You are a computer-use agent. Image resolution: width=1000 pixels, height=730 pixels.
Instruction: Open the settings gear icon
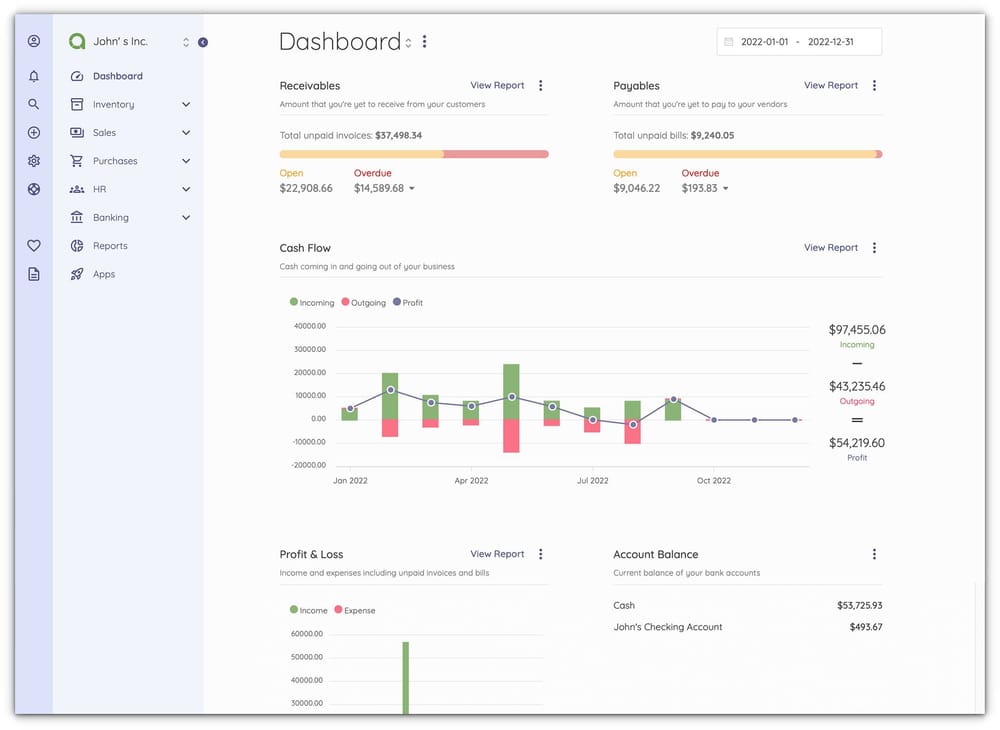click(x=33, y=160)
